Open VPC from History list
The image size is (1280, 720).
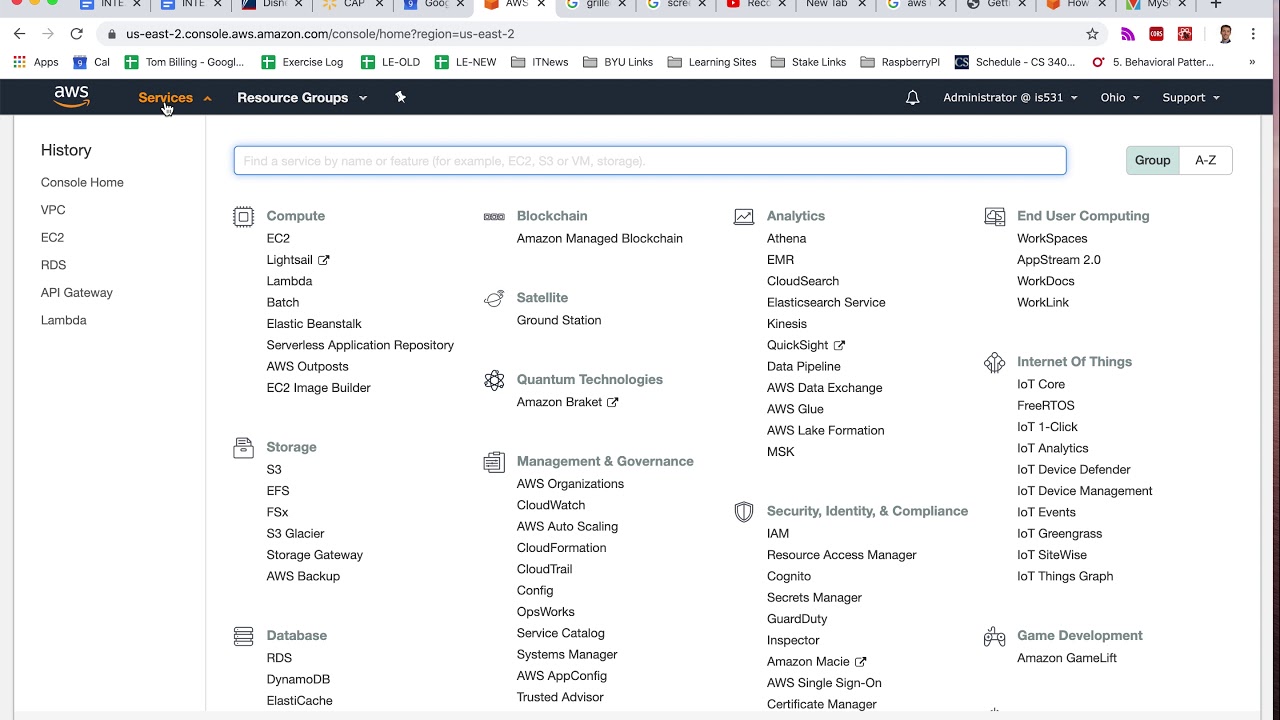53,210
